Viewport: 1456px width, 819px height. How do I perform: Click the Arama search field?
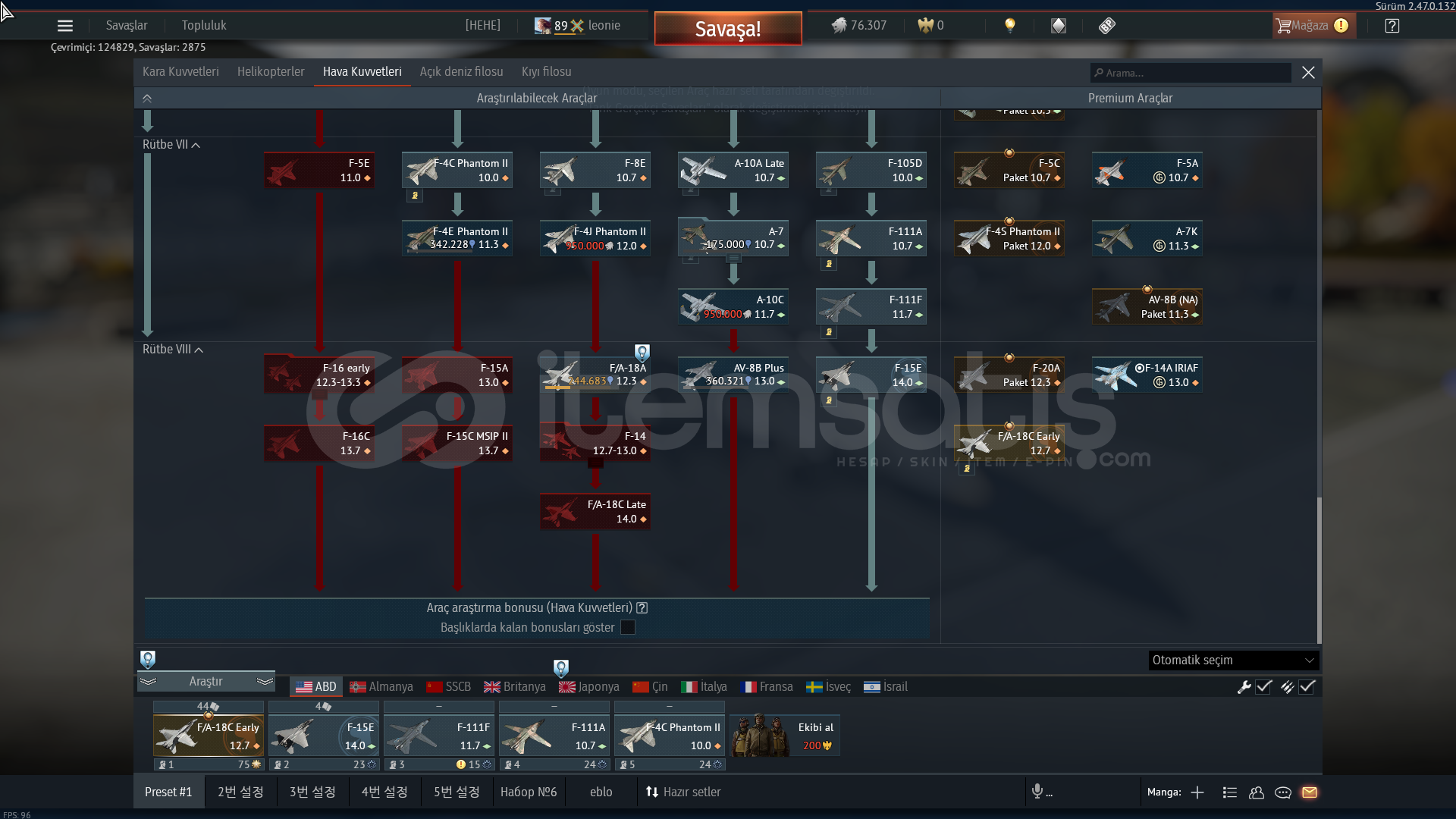(1191, 73)
